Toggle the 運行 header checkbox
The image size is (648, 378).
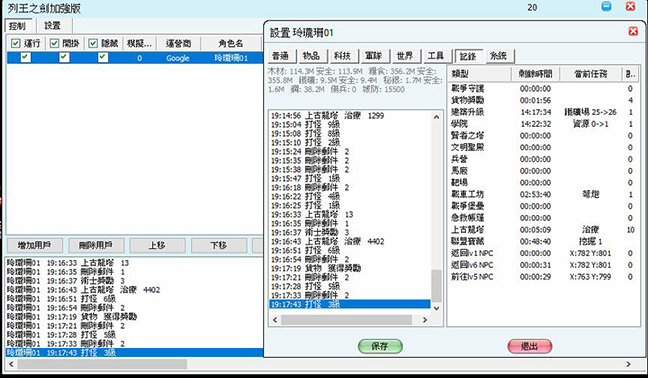(16, 43)
